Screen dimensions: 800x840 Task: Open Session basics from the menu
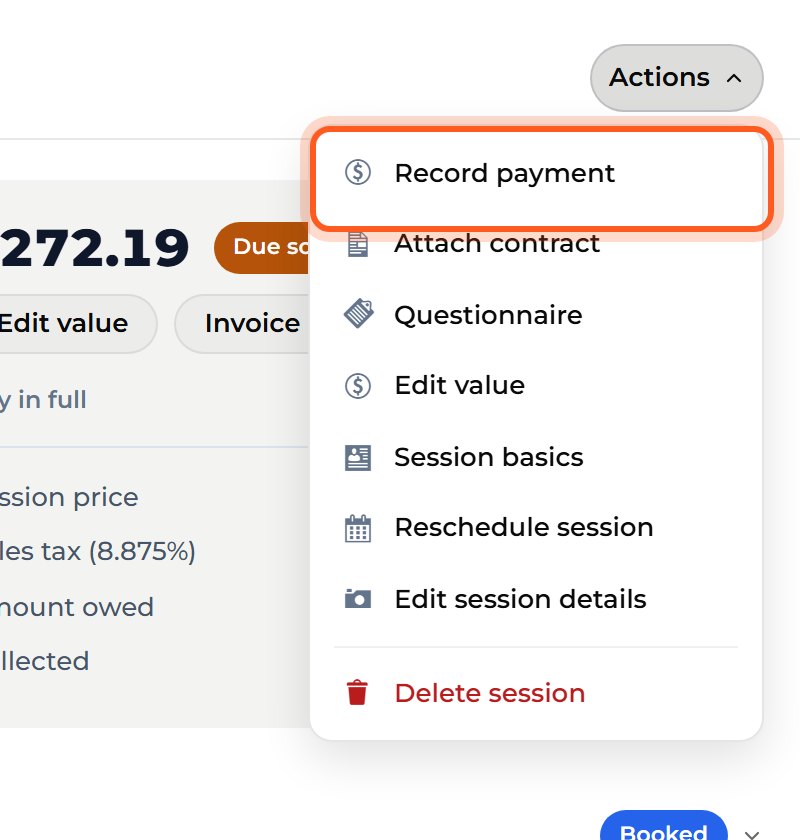tap(536, 457)
